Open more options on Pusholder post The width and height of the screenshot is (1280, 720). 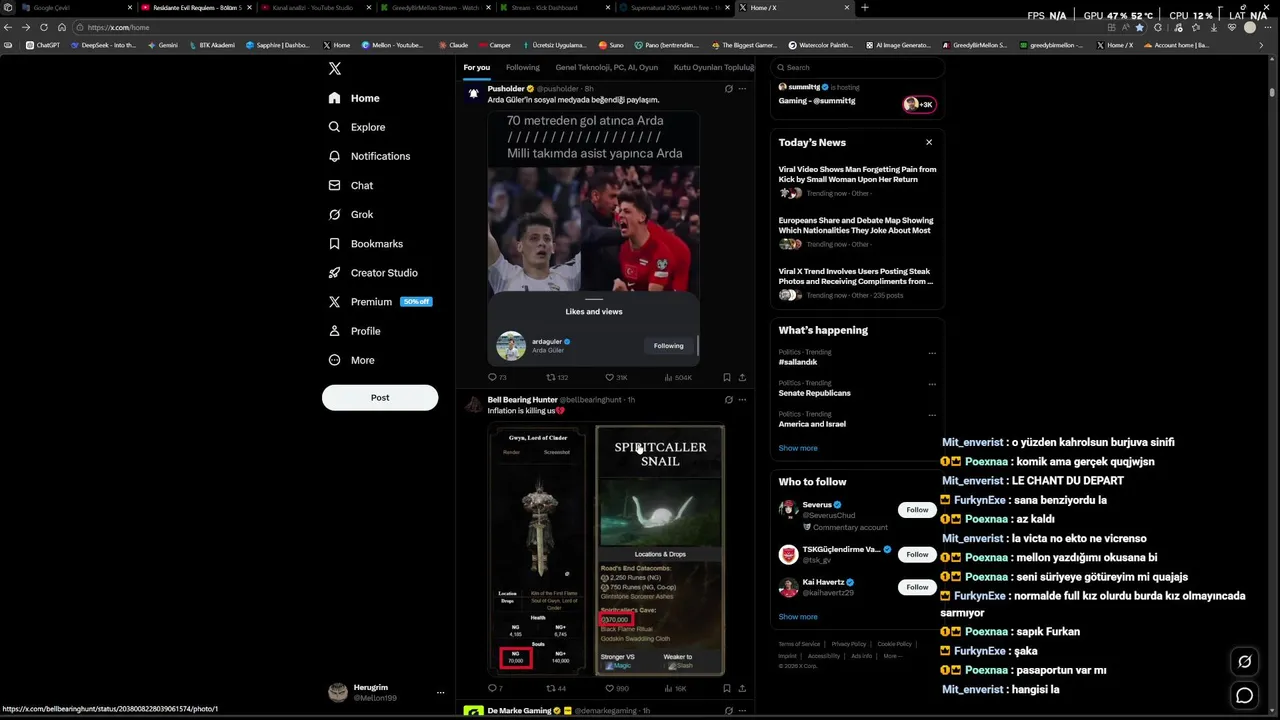pyautogui.click(x=742, y=89)
